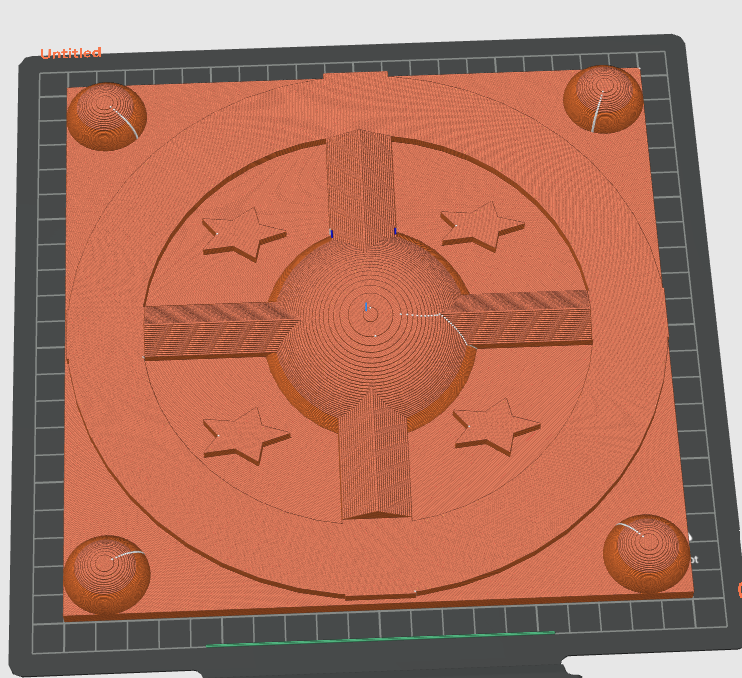
Task: Click the white travel line on the top-right sphere
Action: tap(598, 111)
